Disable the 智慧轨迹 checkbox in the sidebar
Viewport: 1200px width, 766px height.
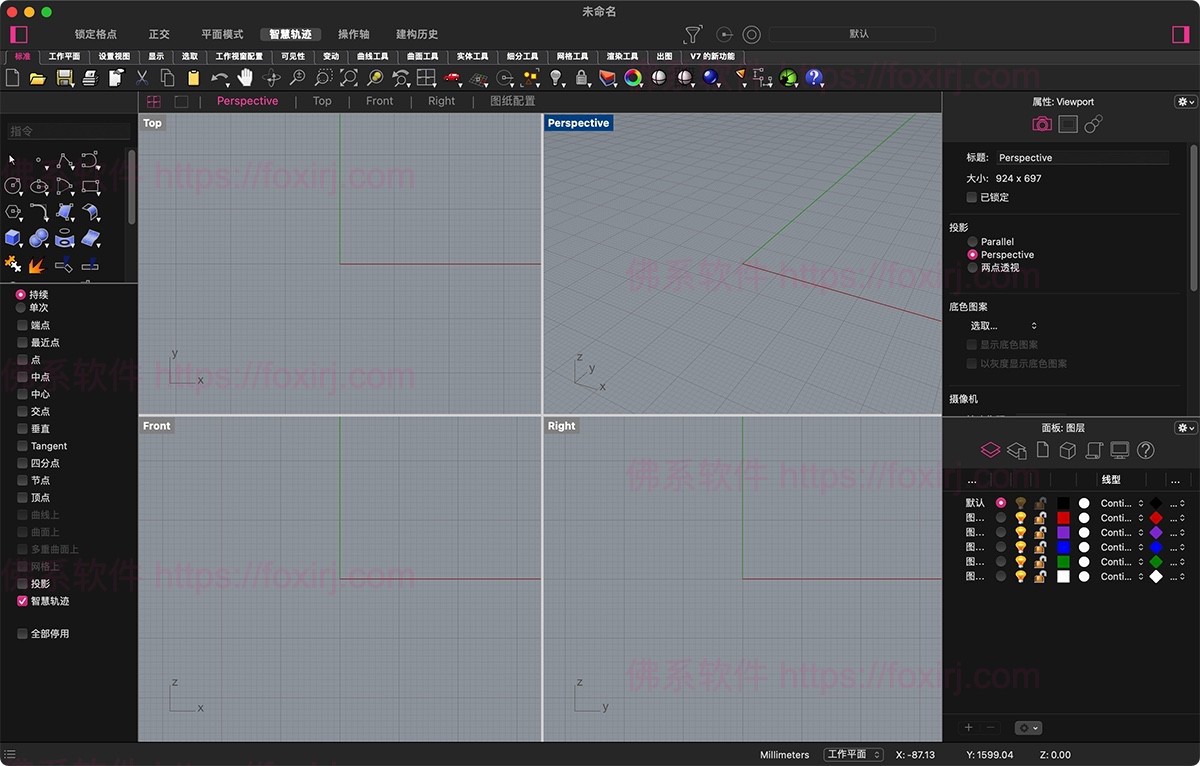(21, 601)
